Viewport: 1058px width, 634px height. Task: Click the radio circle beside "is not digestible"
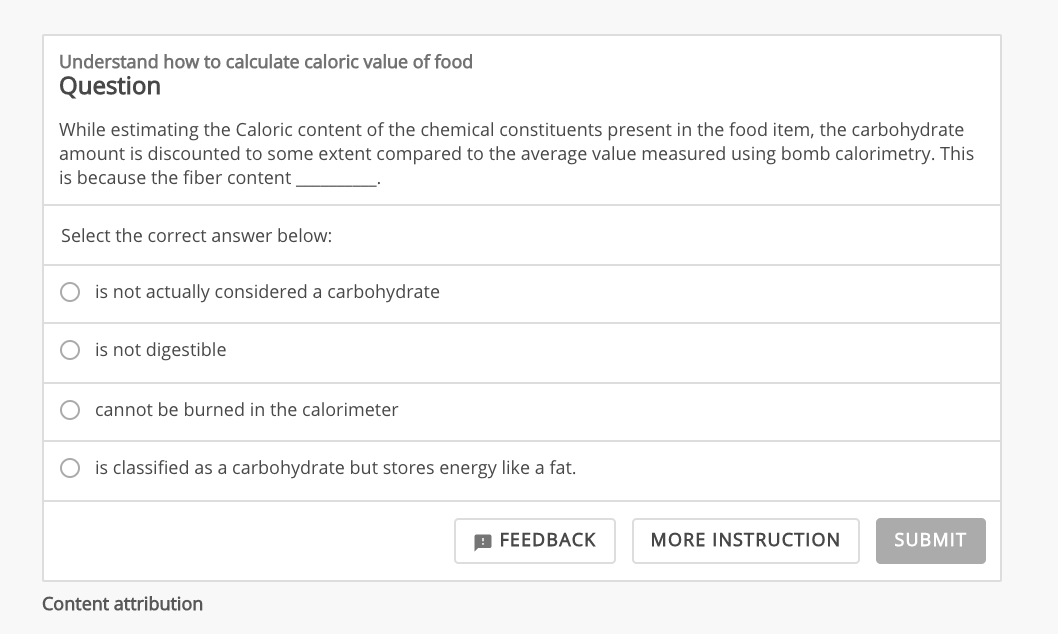[x=70, y=350]
